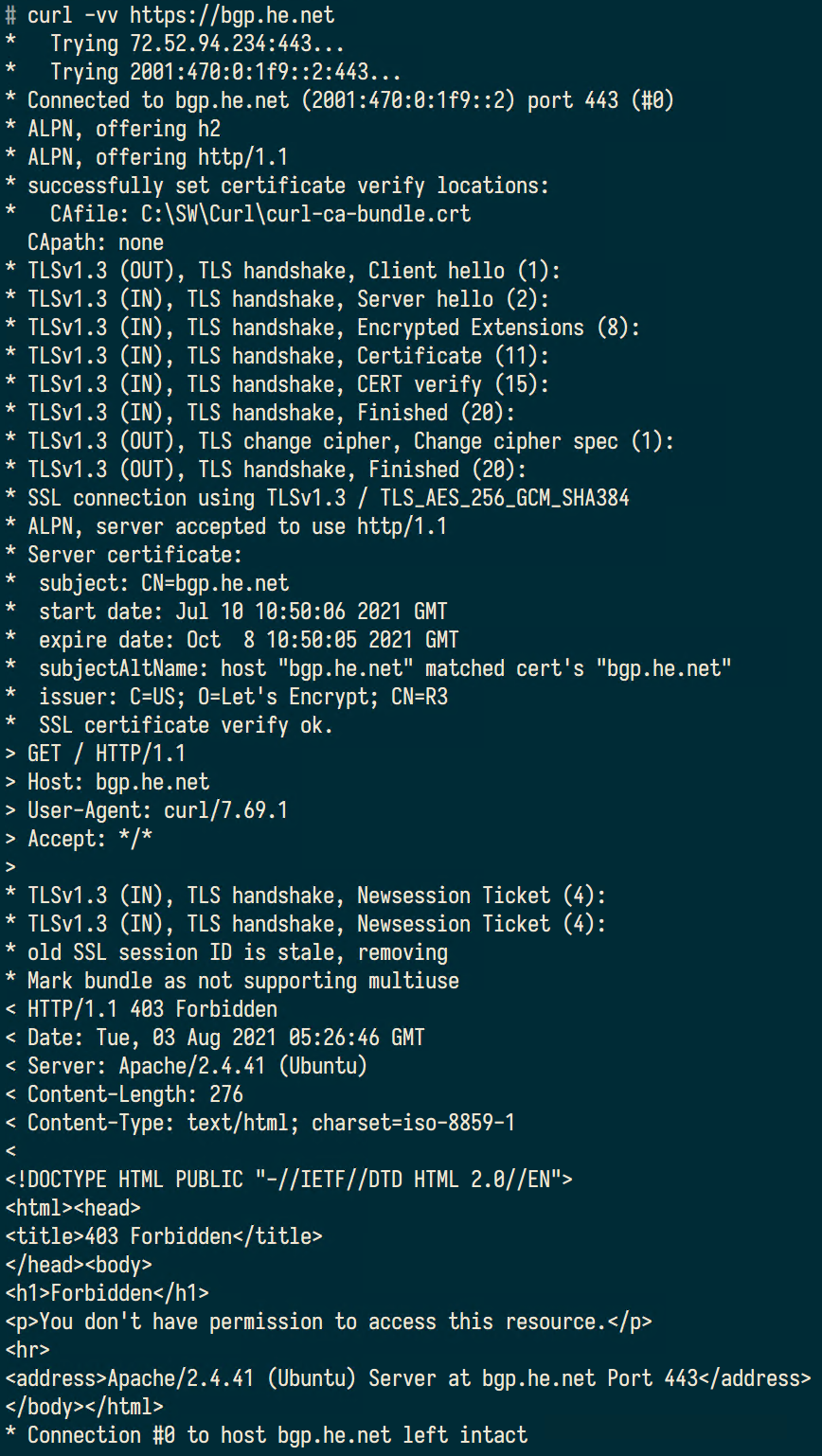Click the "subject: CN=bgp.he.net" line
Viewport: 822px width, 1456px height.
(x=164, y=583)
